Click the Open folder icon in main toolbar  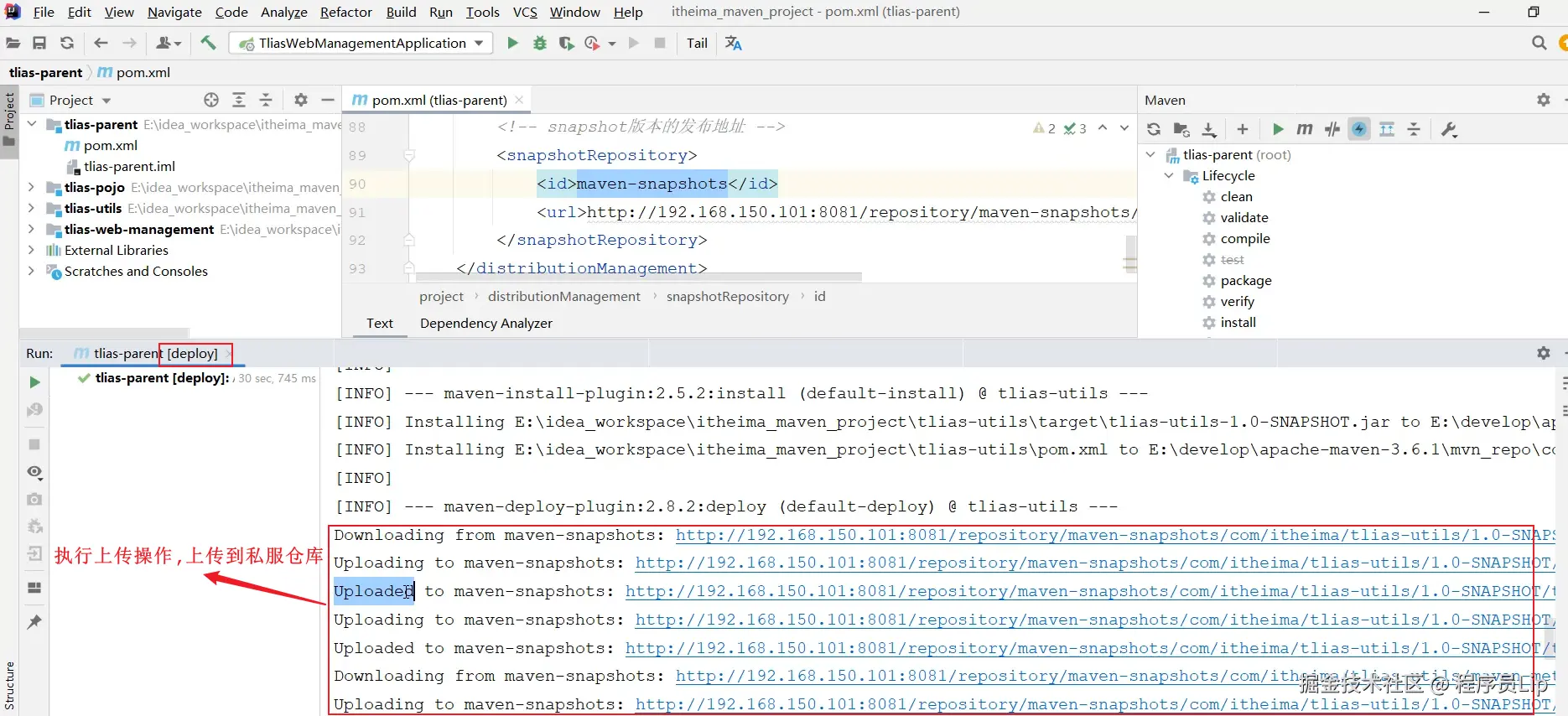pyautogui.click(x=13, y=43)
